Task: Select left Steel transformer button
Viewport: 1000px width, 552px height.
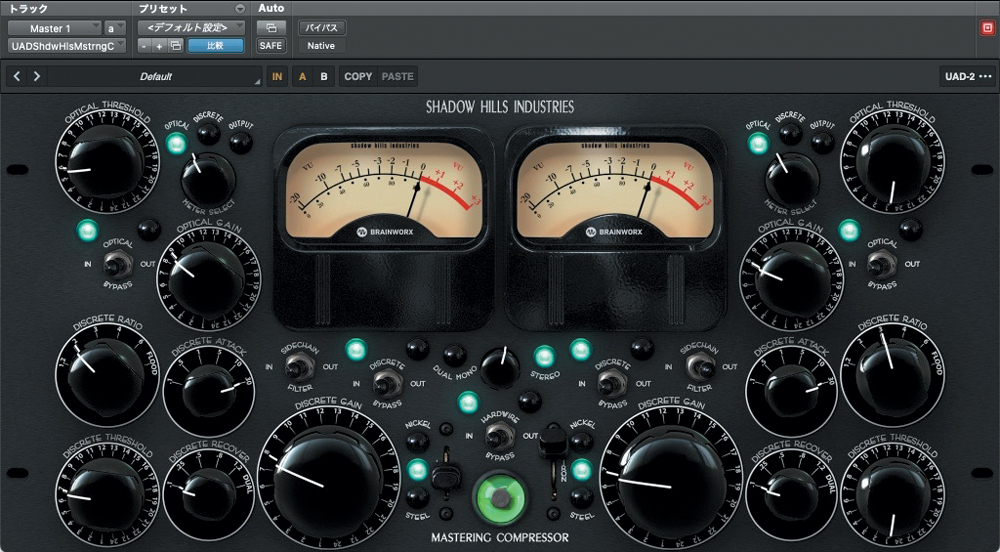Action: (417, 497)
